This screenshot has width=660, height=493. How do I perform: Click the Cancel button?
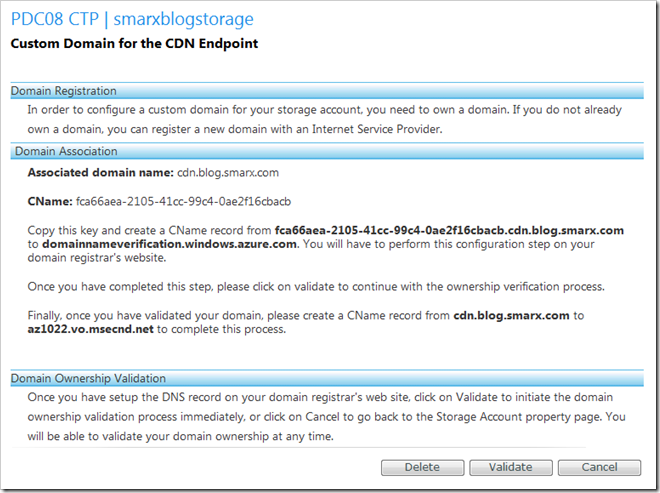coord(599,467)
